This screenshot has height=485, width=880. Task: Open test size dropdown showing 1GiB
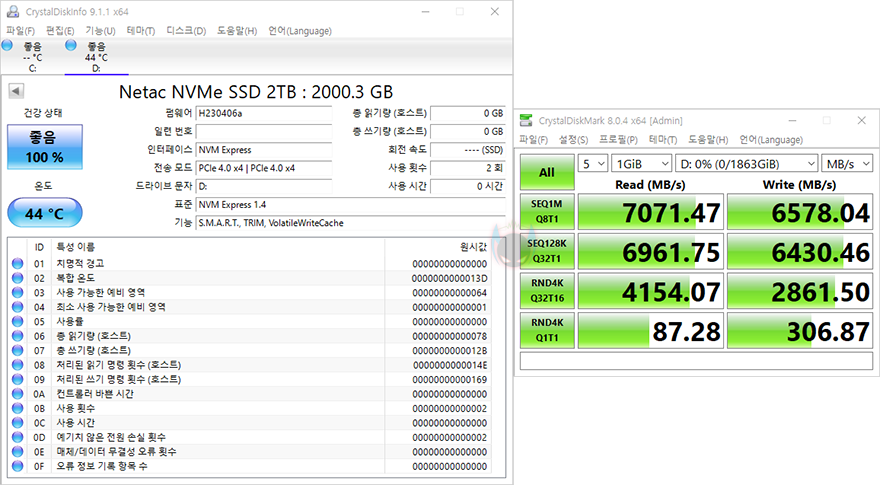641,164
